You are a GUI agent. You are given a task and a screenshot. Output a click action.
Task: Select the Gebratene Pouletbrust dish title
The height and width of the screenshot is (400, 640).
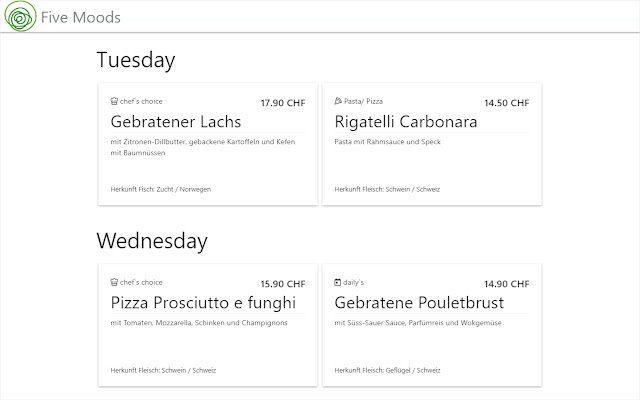(419, 302)
